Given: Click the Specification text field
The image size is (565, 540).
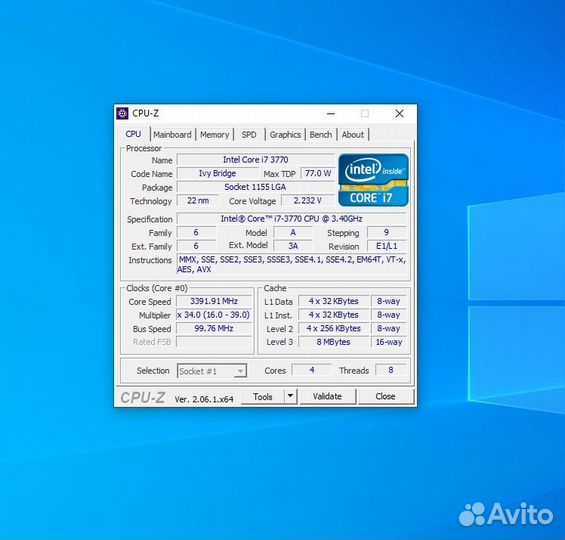Looking at the screenshot, I should tap(292, 219).
